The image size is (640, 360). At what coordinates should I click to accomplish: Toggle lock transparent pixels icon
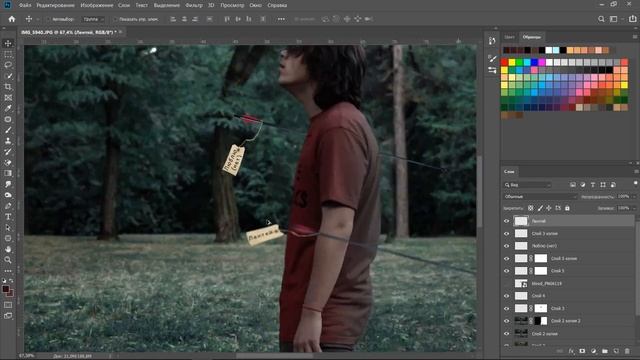(530, 208)
